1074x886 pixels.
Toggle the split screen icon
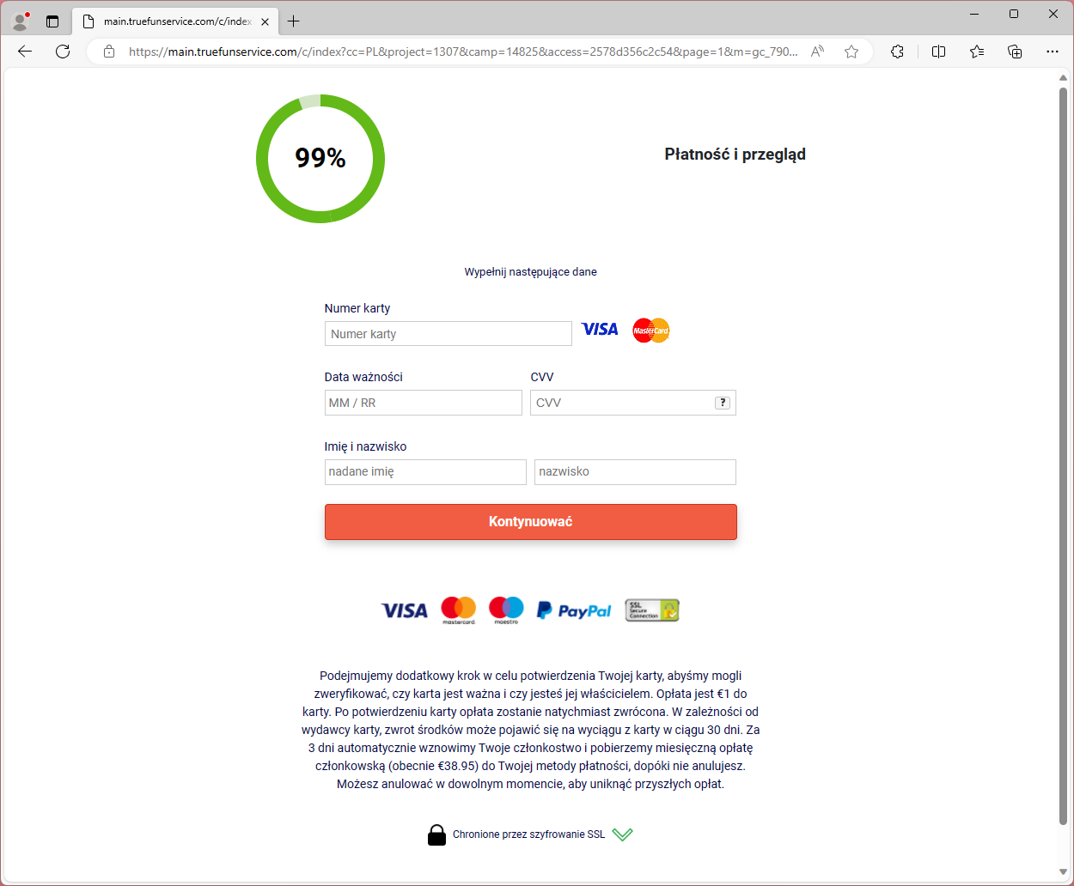pos(938,52)
